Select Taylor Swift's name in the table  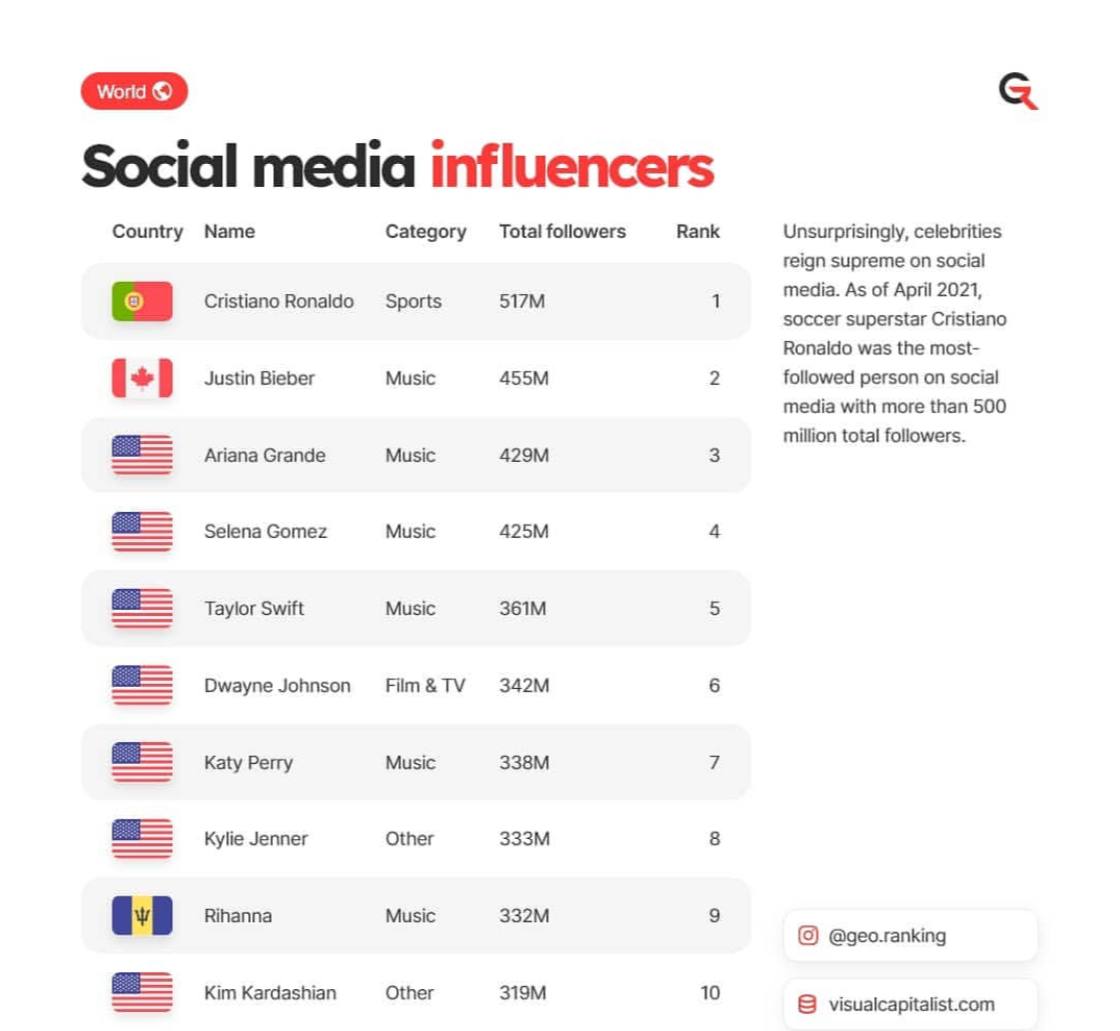pos(254,608)
